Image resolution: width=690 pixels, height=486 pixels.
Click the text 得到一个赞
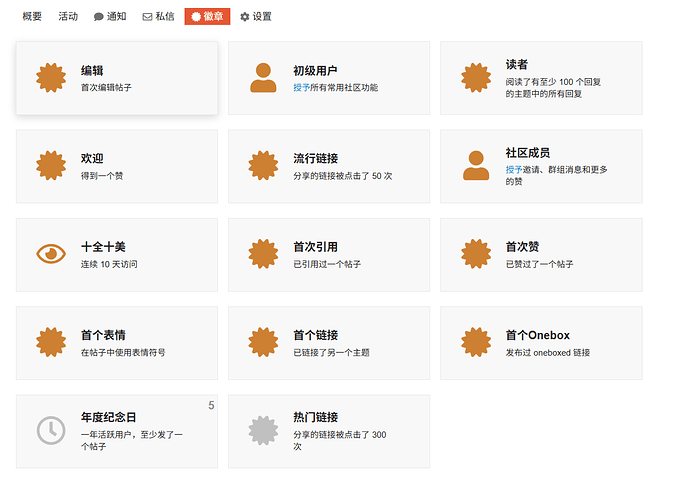click(102, 176)
